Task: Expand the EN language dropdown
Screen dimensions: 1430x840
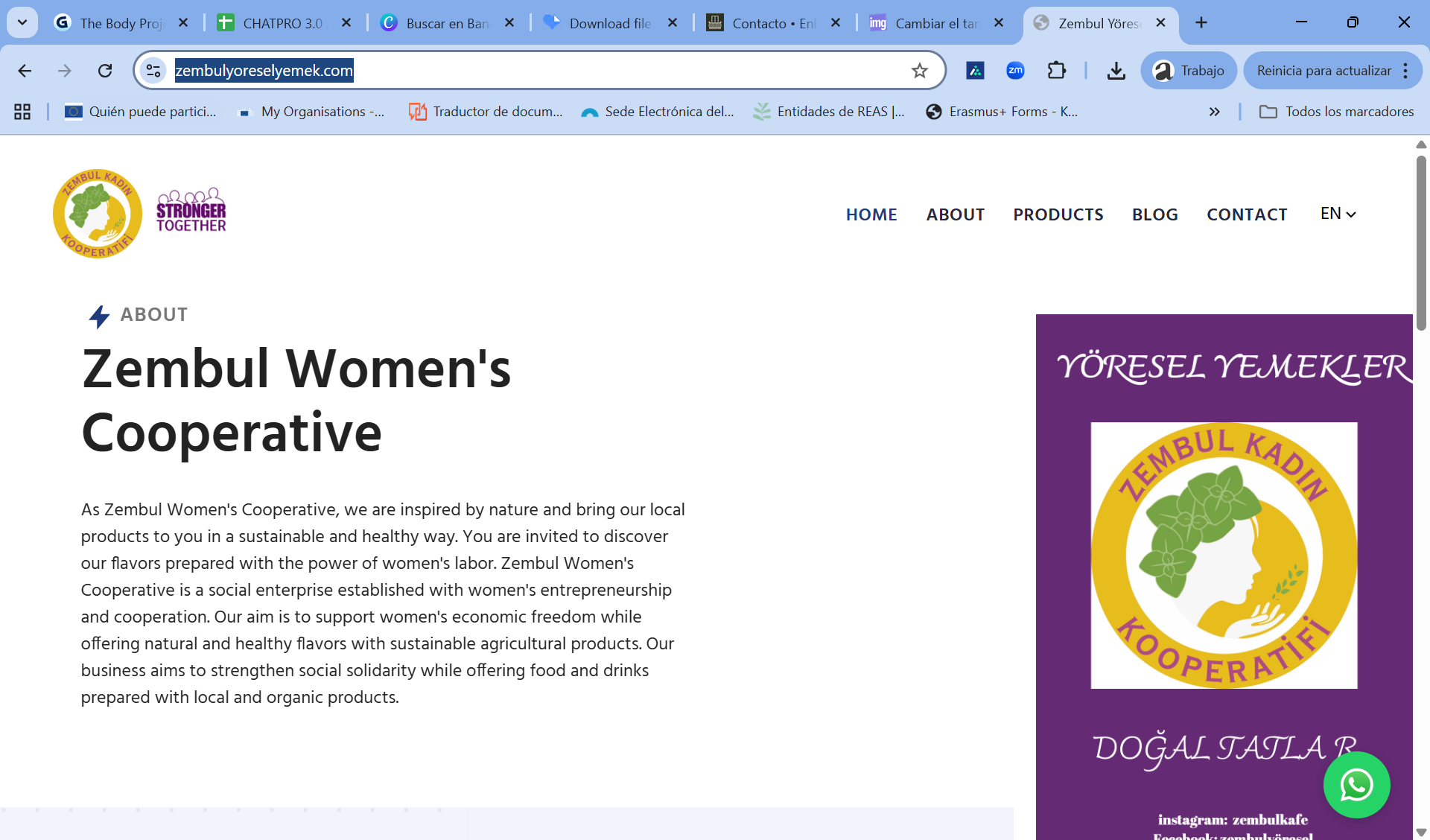Action: tap(1338, 214)
